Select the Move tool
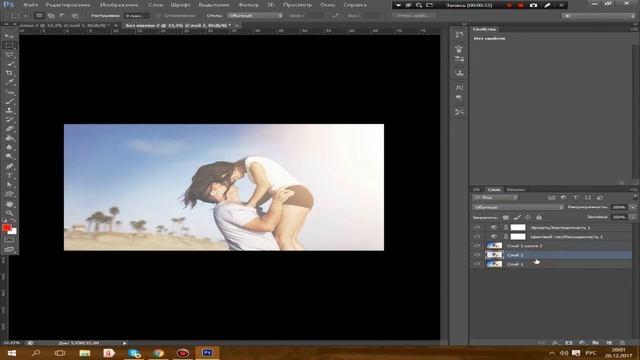Viewport: 640px width, 360px height. 9,36
